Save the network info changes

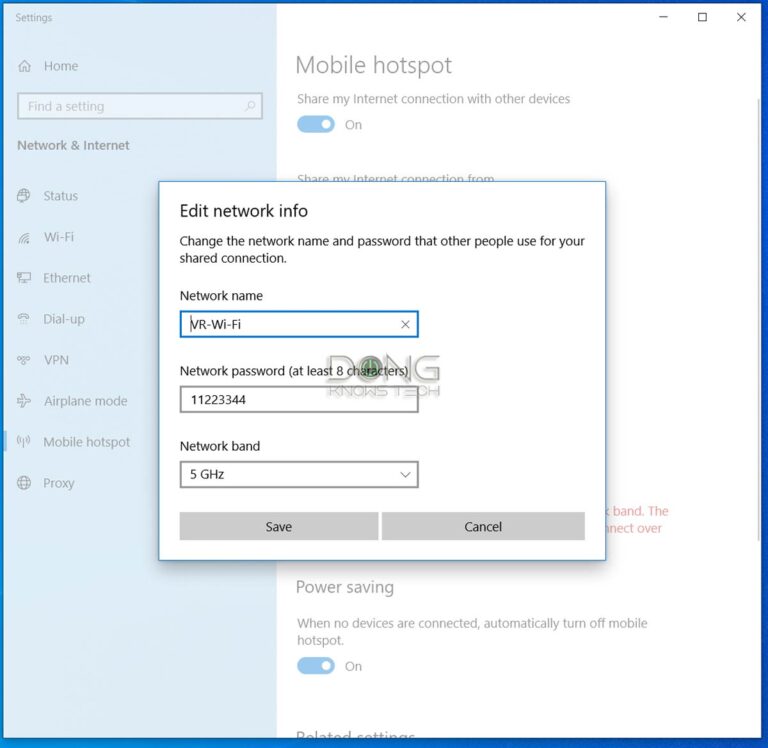(279, 526)
